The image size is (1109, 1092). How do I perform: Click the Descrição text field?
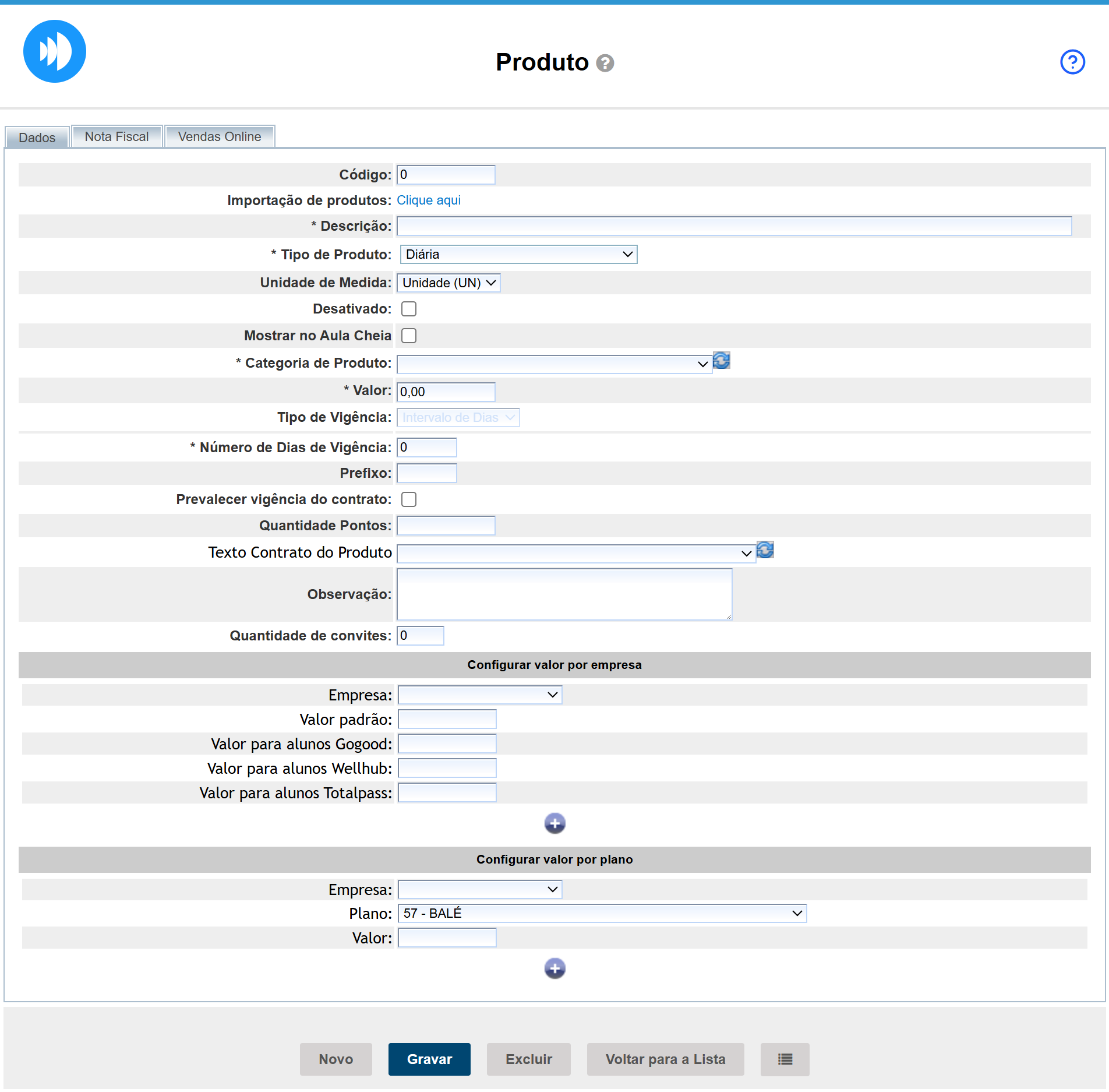[x=733, y=226]
